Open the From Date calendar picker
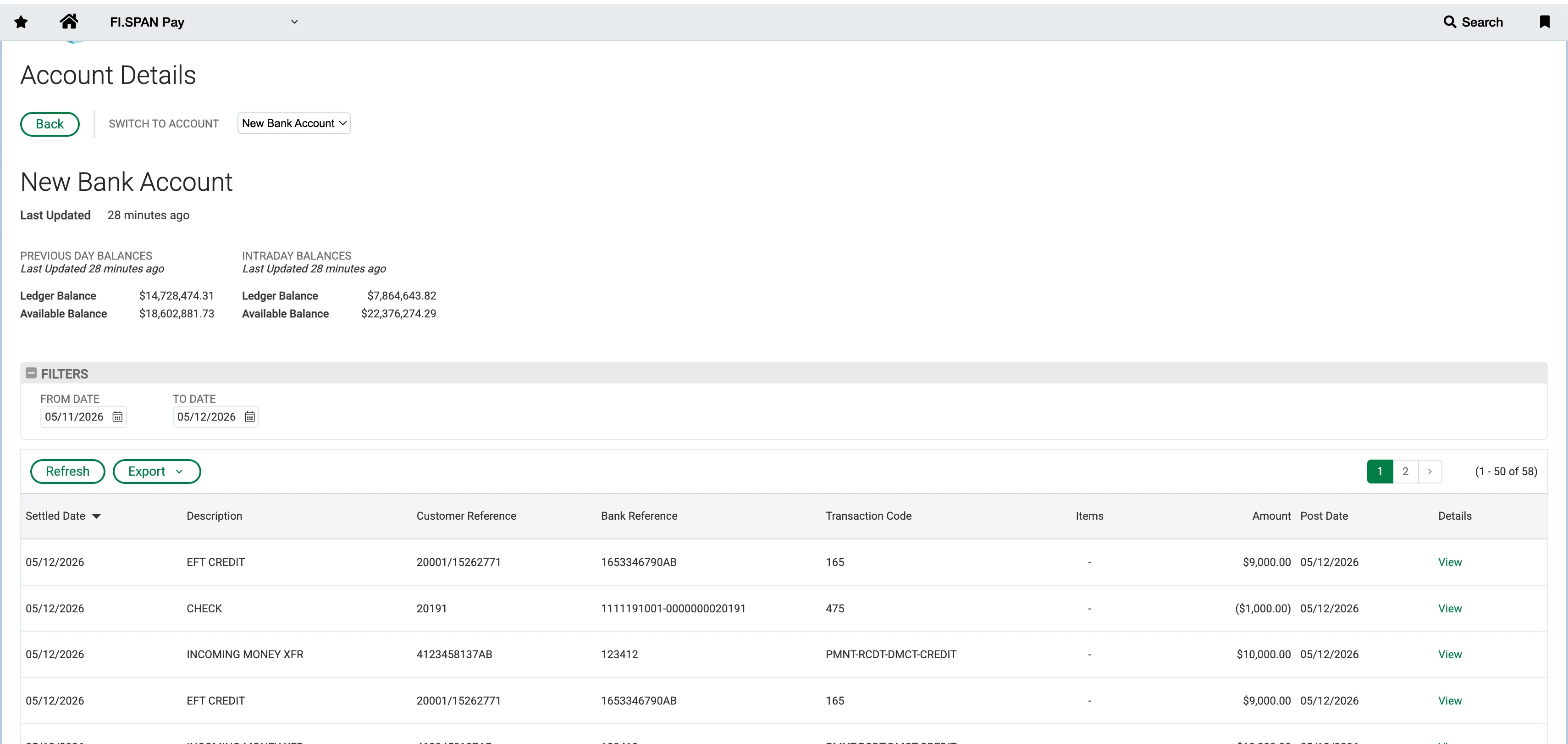 [117, 417]
